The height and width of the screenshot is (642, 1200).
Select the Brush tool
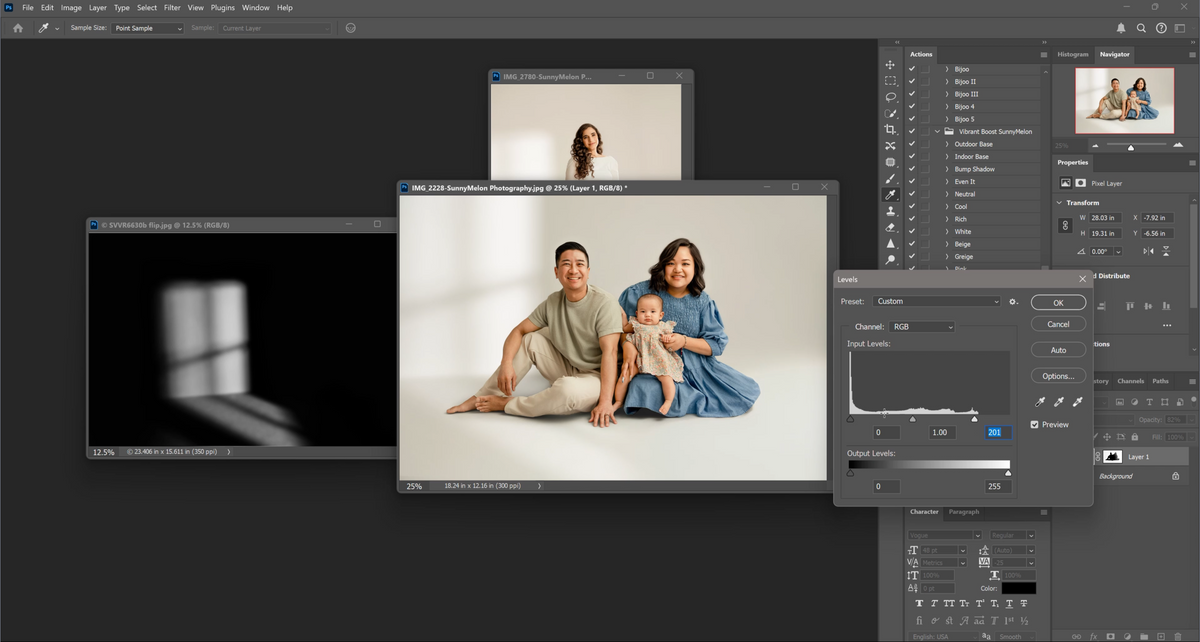point(890,178)
